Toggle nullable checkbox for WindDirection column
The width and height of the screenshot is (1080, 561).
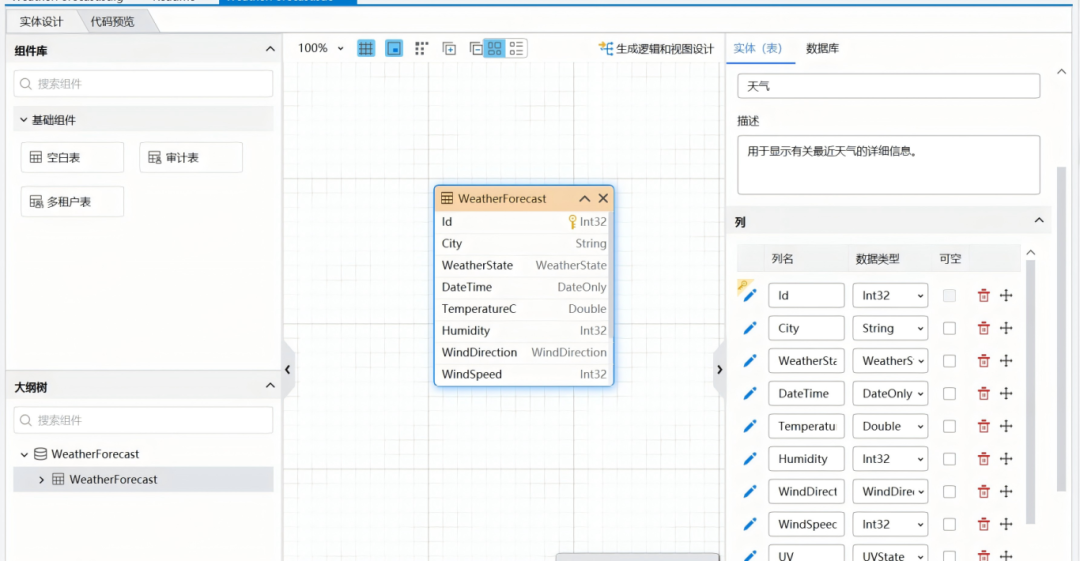(x=949, y=491)
